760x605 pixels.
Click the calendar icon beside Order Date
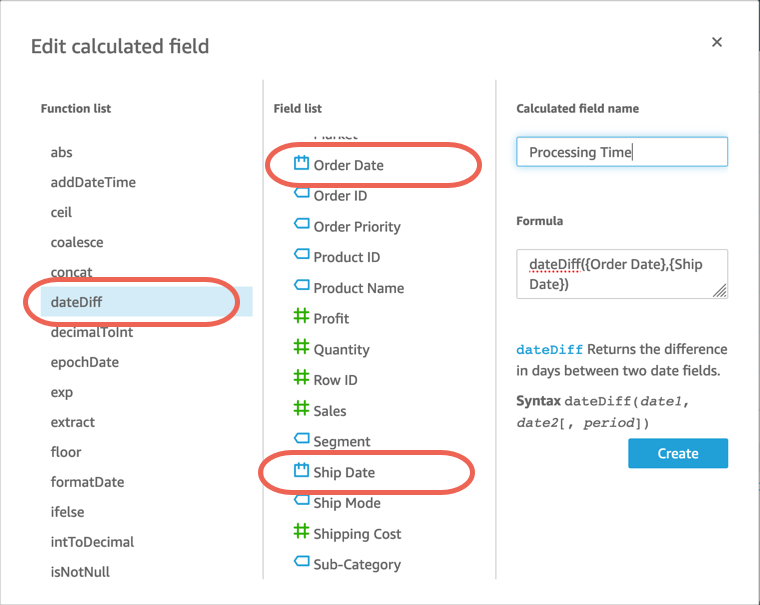301,163
